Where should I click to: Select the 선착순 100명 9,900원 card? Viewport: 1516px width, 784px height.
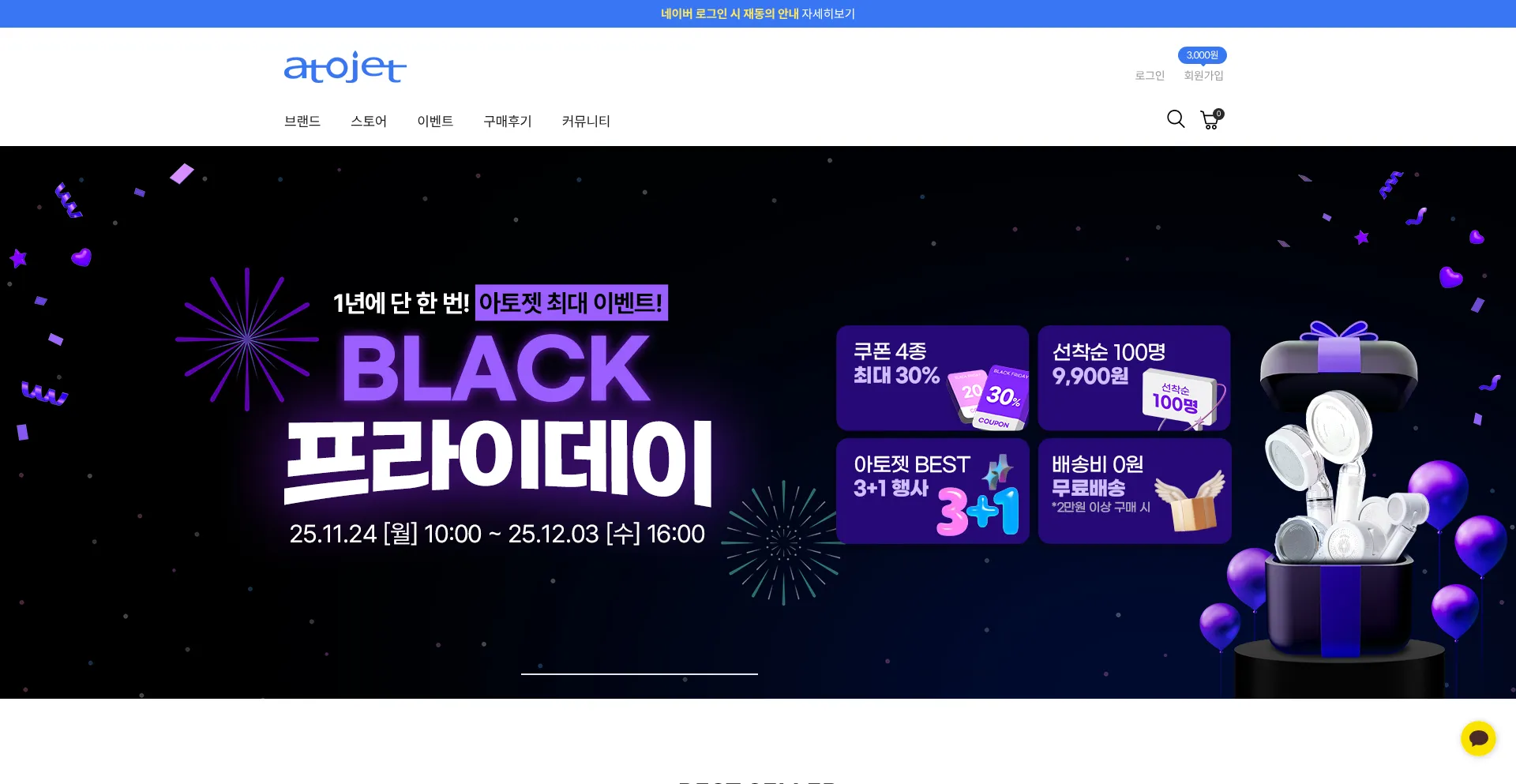1135,378
